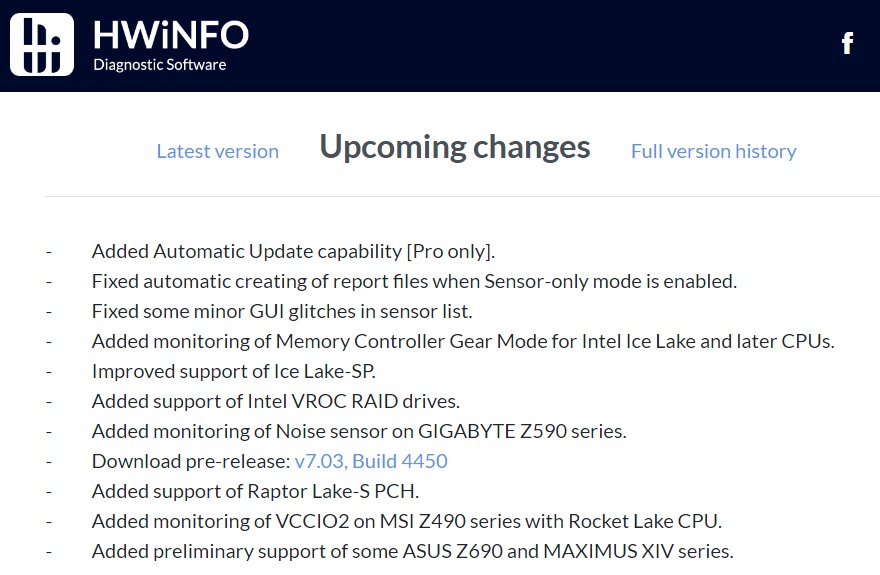880x575 pixels.
Task: Click the Diagnostic Software tagline
Action: point(159,65)
